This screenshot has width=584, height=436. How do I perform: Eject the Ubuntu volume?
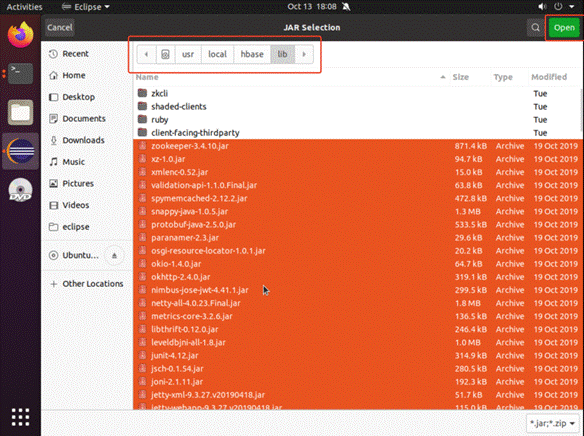(114, 255)
